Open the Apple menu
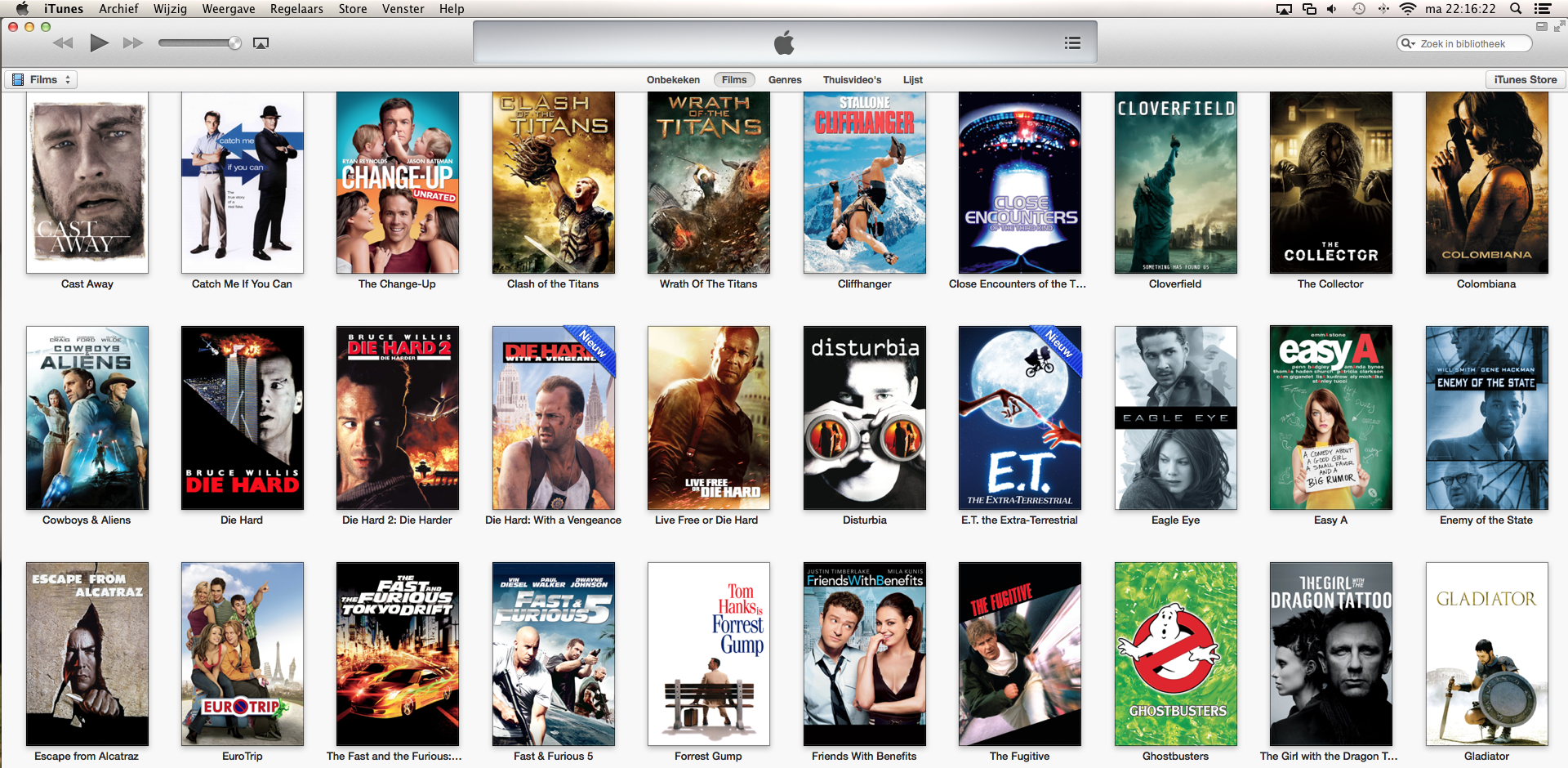1568x768 pixels. 22,9
